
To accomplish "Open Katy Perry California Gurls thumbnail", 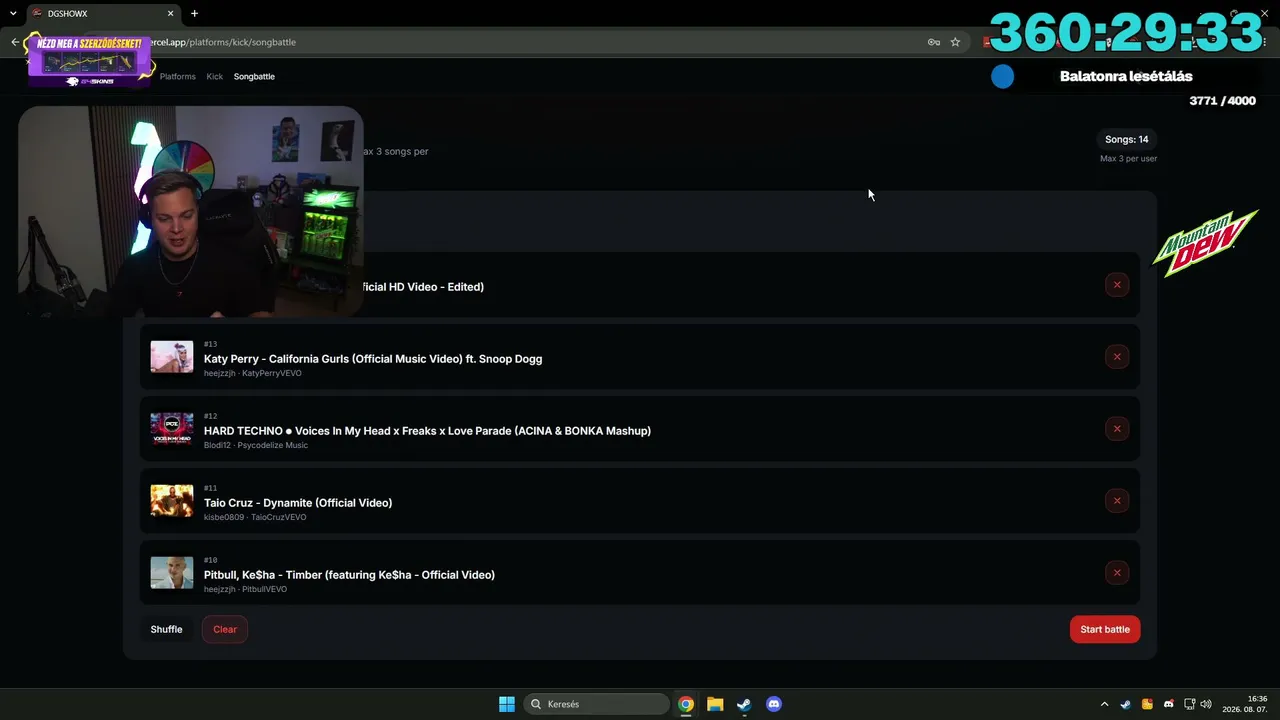I will pyautogui.click(x=172, y=357).
